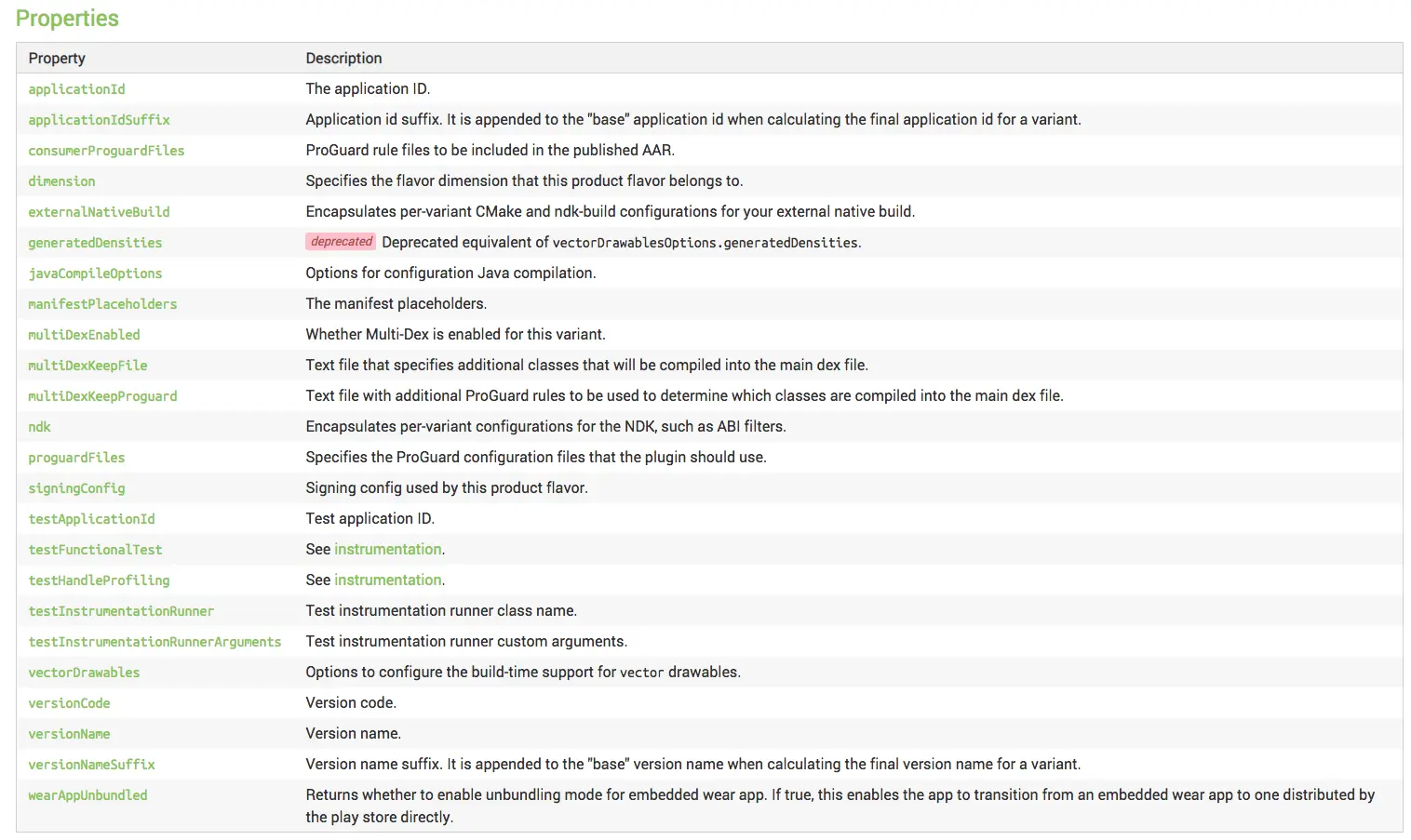Click the applicationIdSuffix property link

point(99,120)
